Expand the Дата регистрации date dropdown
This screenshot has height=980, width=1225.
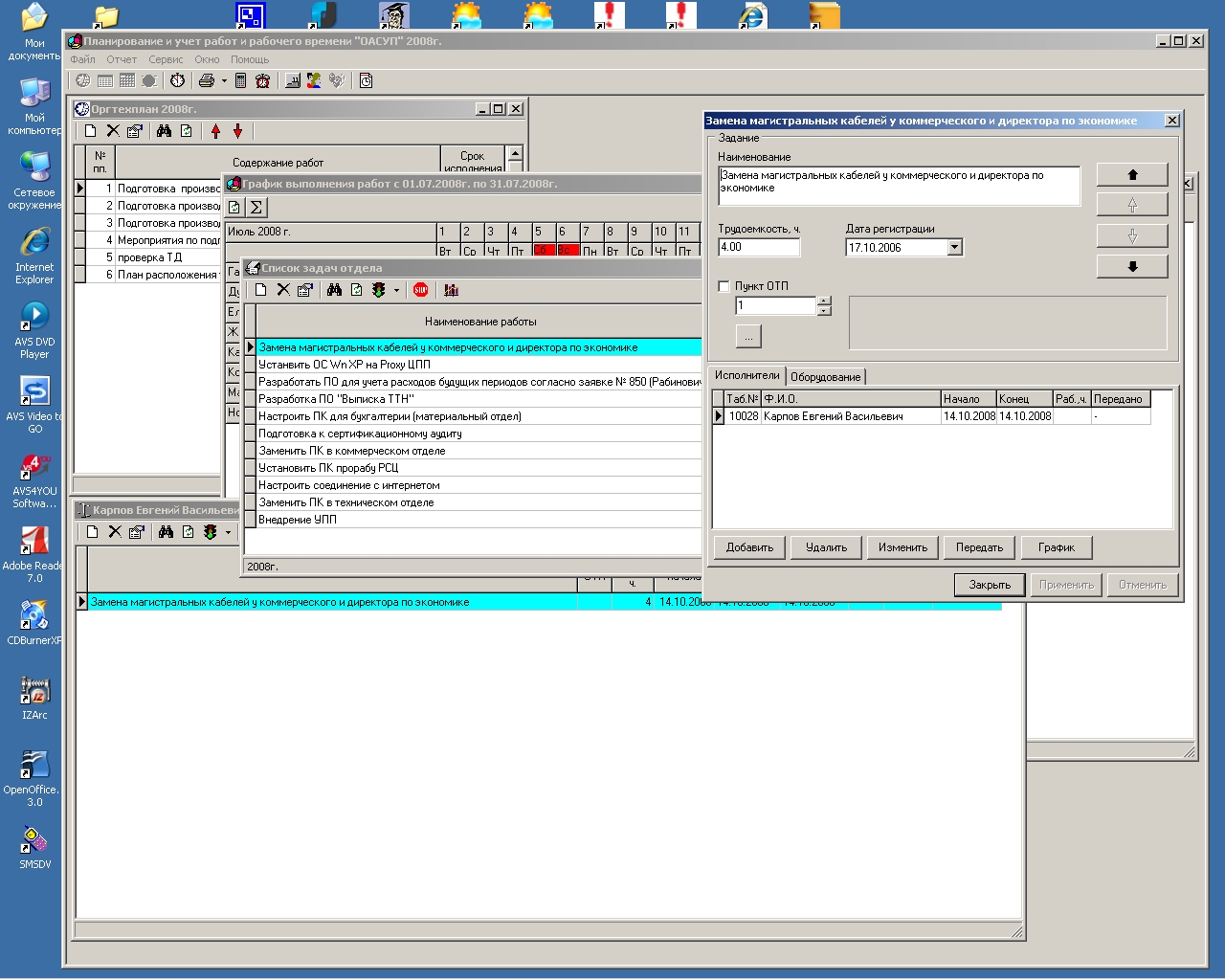954,248
